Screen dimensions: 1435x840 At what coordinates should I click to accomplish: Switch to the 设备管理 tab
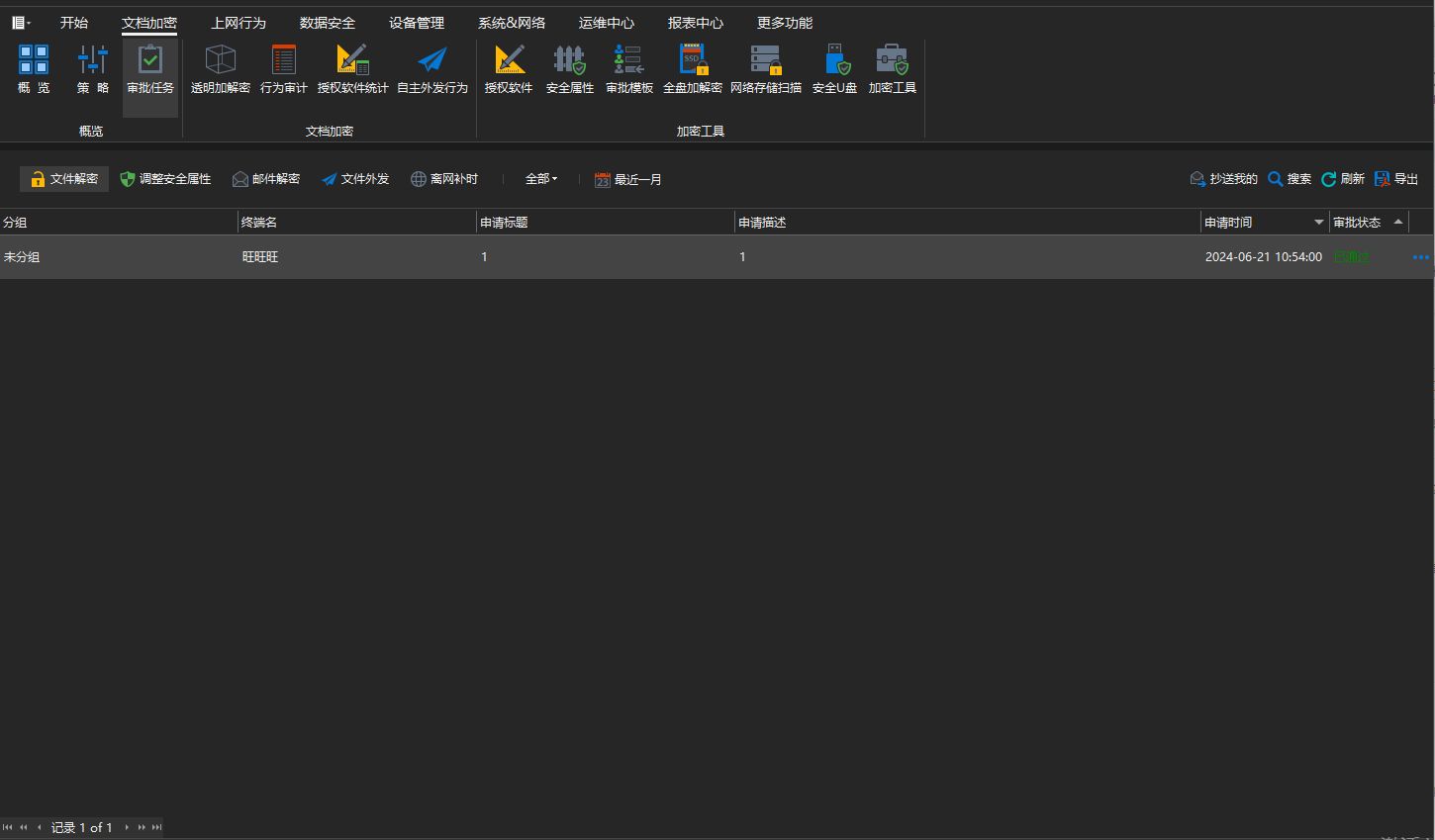[417, 23]
